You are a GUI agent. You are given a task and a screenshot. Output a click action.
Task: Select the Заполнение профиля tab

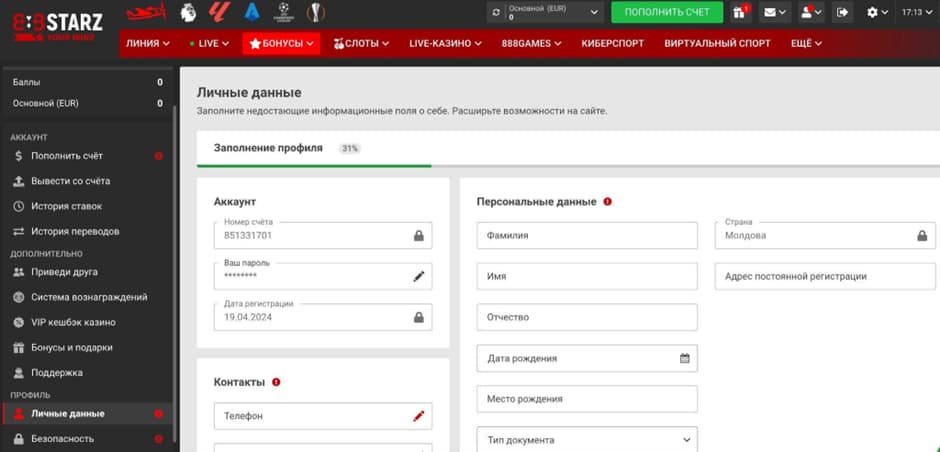tap(268, 148)
